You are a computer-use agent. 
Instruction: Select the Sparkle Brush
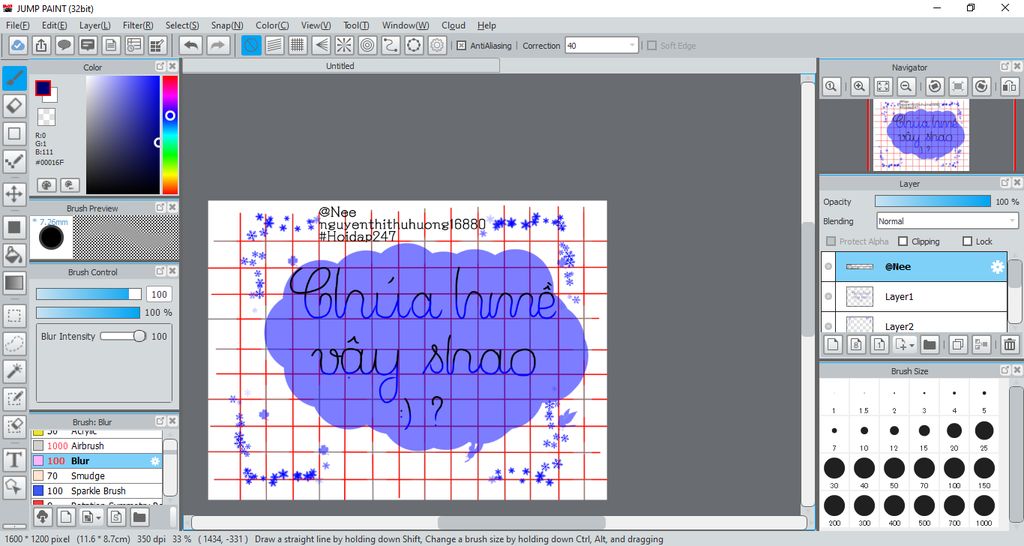(x=97, y=490)
